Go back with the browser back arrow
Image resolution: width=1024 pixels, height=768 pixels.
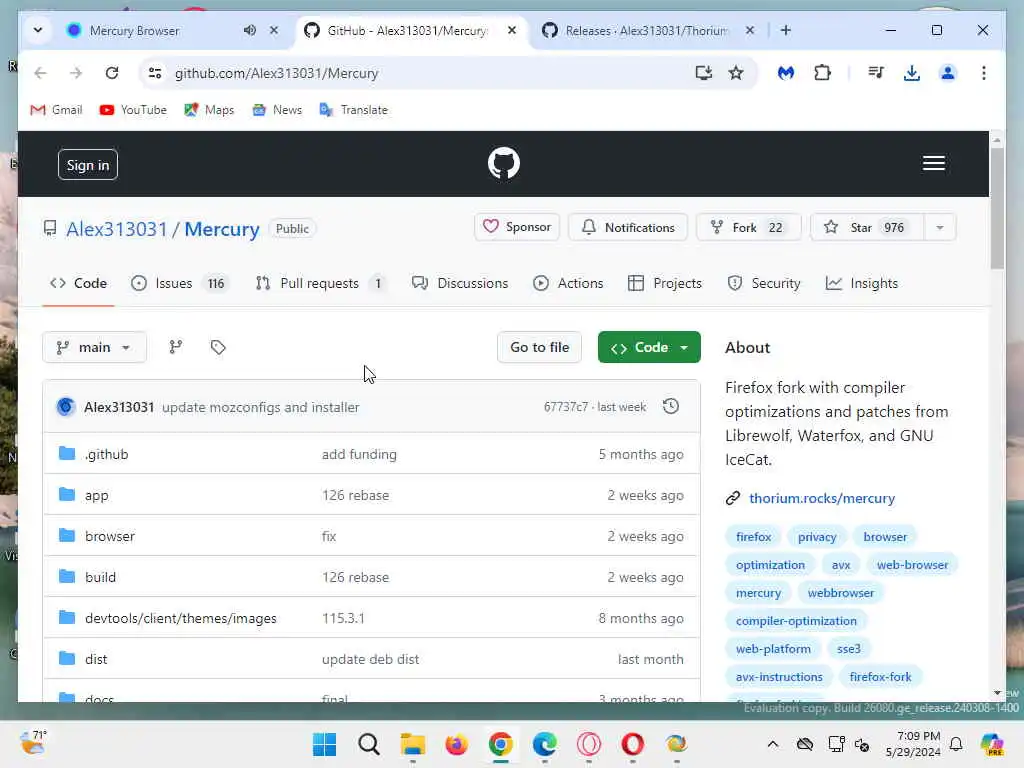40,73
